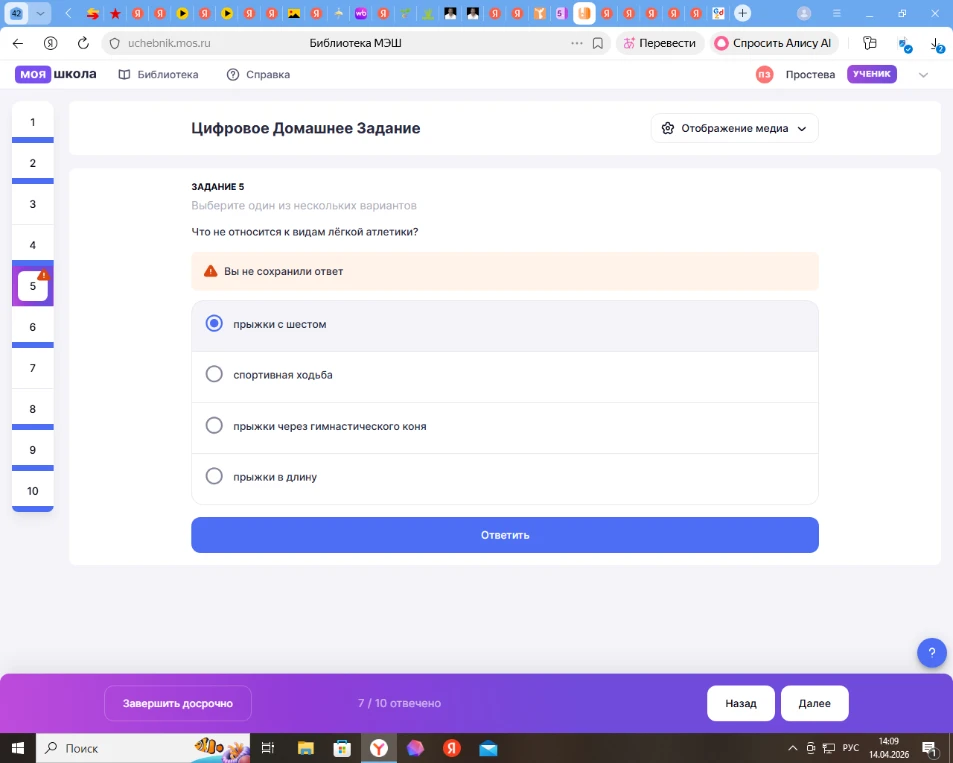The width and height of the screenshot is (953, 763).
Task: Click the round blue help question-mark button
Action: coord(931,652)
